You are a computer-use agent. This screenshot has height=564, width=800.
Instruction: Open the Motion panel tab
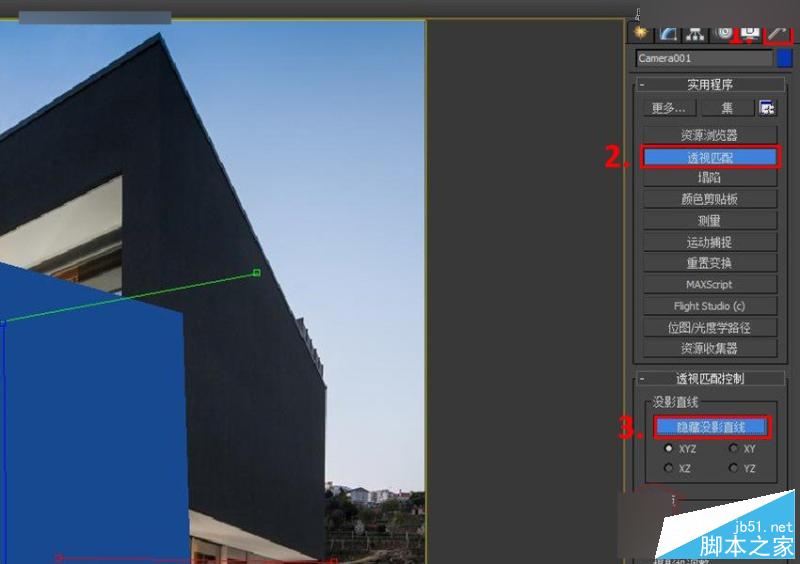point(723,33)
